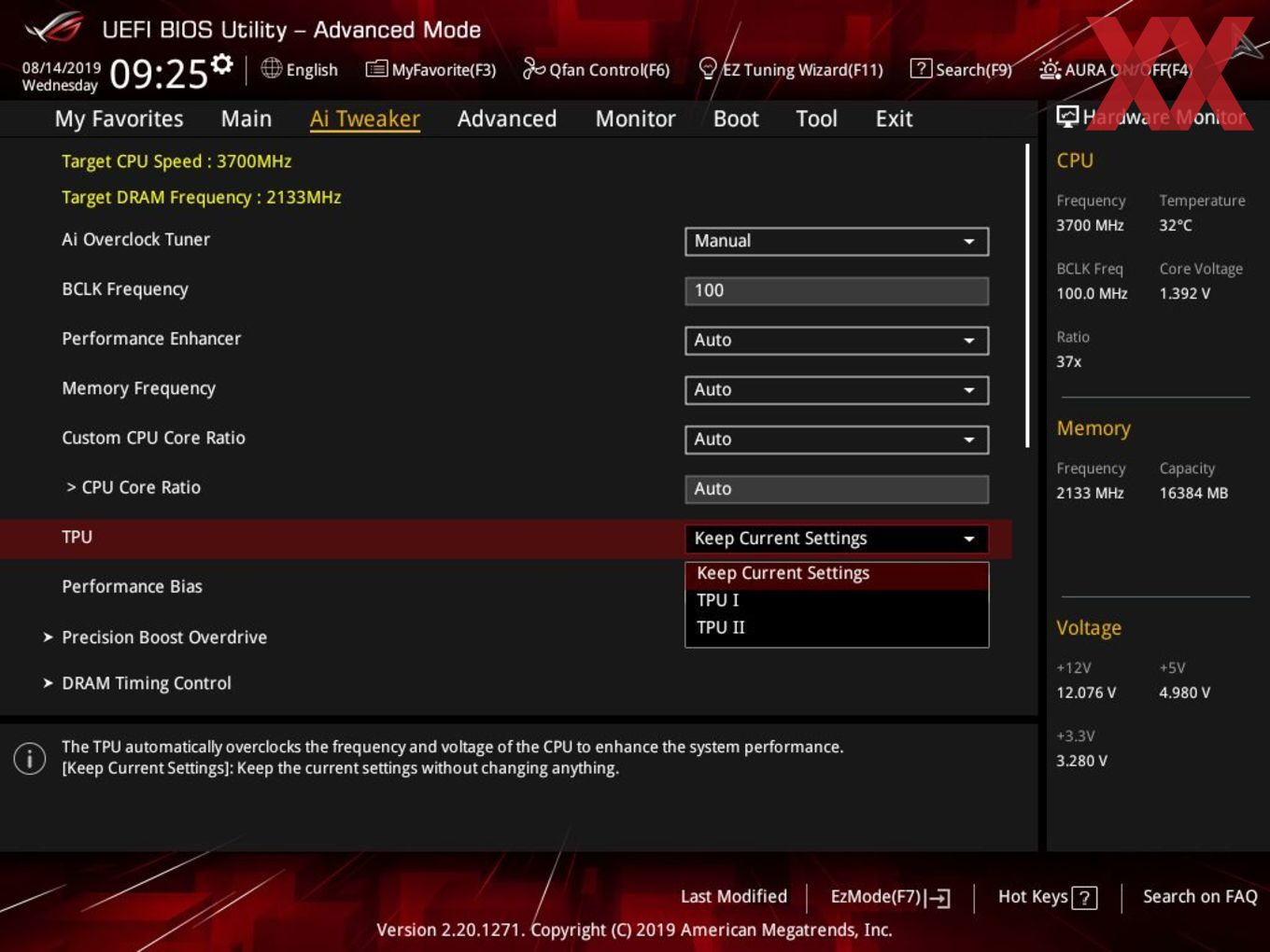Click the globe language icon
1270x952 pixels.
[x=272, y=68]
